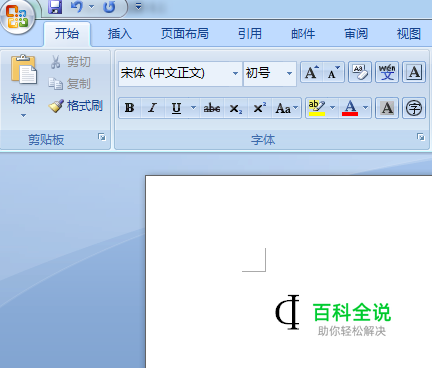432x368 pixels.
Task: Go to the 引用 tab
Action: pos(250,34)
